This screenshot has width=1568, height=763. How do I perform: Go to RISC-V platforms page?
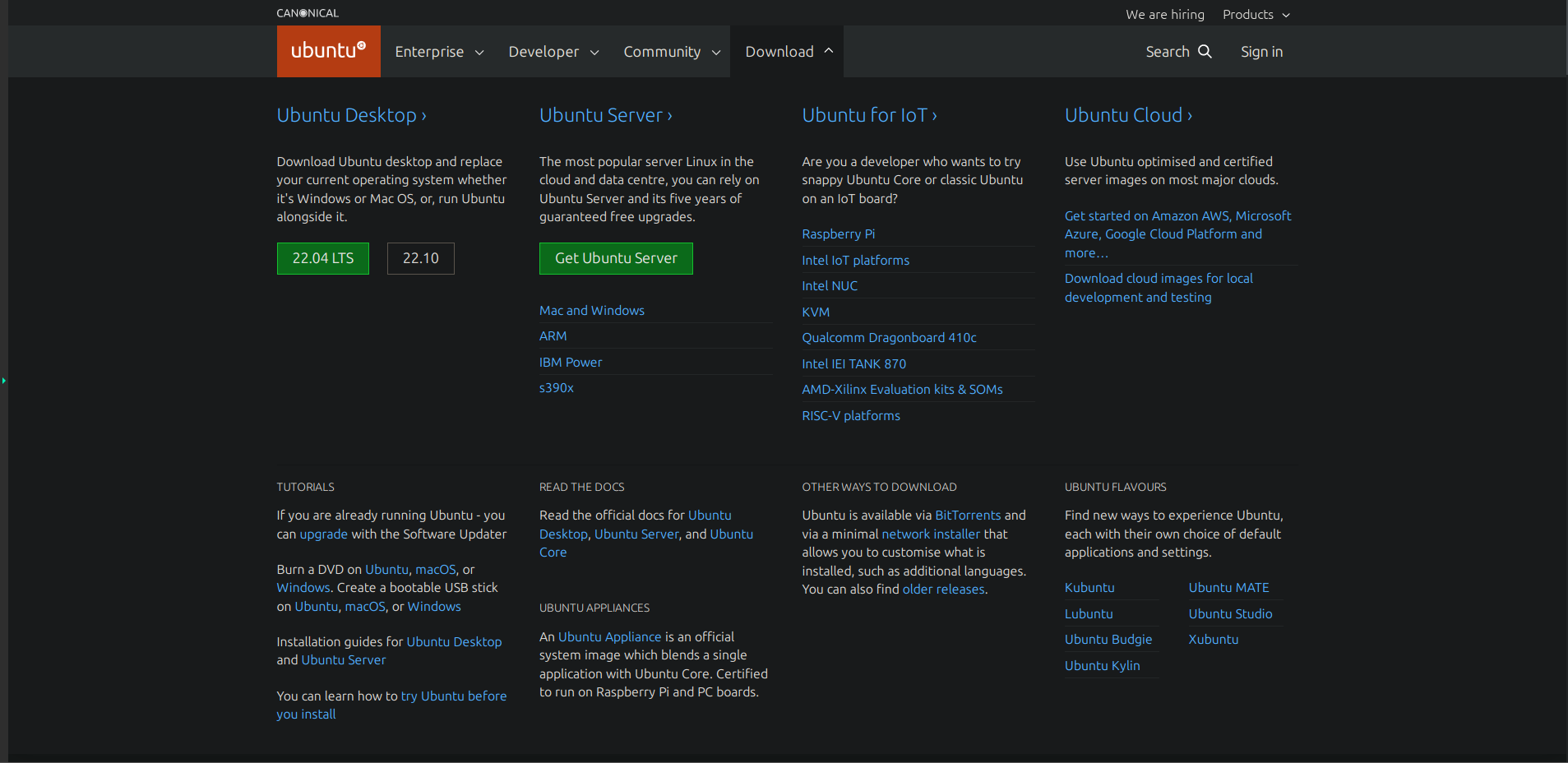(851, 416)
